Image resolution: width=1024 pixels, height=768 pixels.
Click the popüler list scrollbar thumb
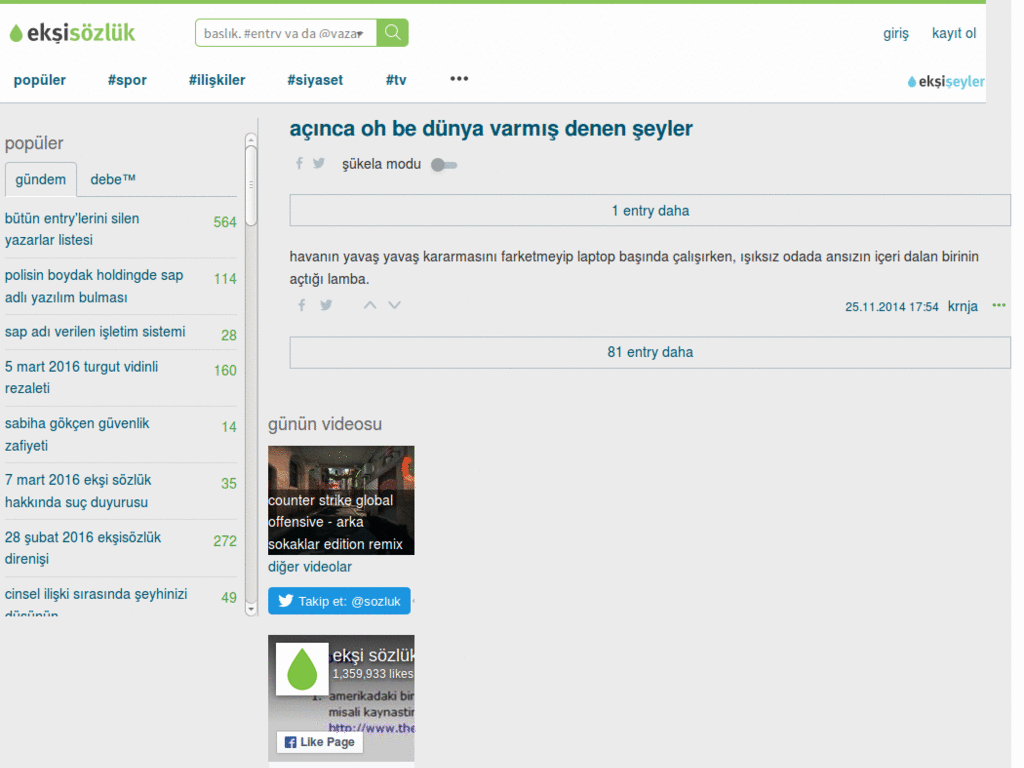(x=251, y=185)
